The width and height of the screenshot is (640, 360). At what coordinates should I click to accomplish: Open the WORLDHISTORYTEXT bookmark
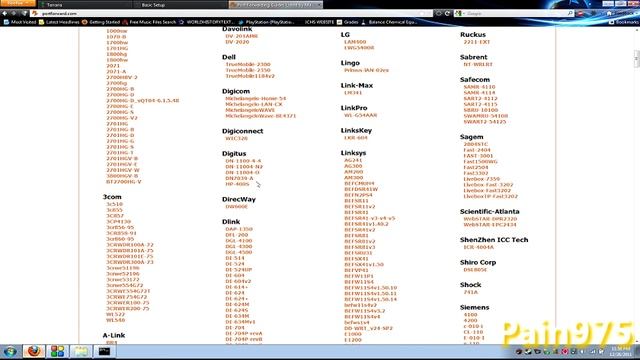pyautogui.click(x=206, y=22)
